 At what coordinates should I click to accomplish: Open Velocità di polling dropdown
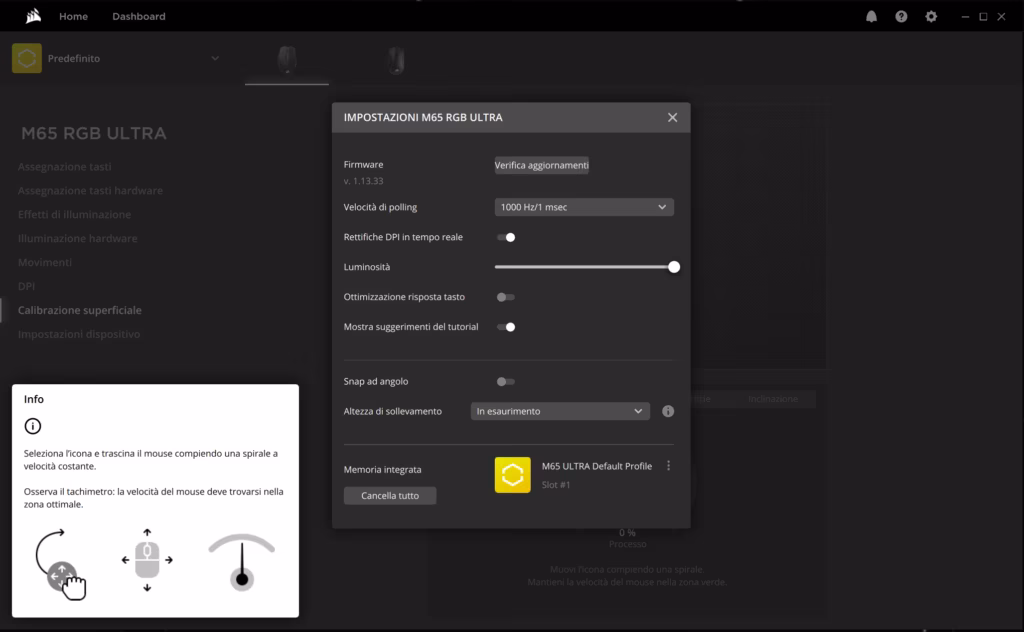[x=584, y=207]
